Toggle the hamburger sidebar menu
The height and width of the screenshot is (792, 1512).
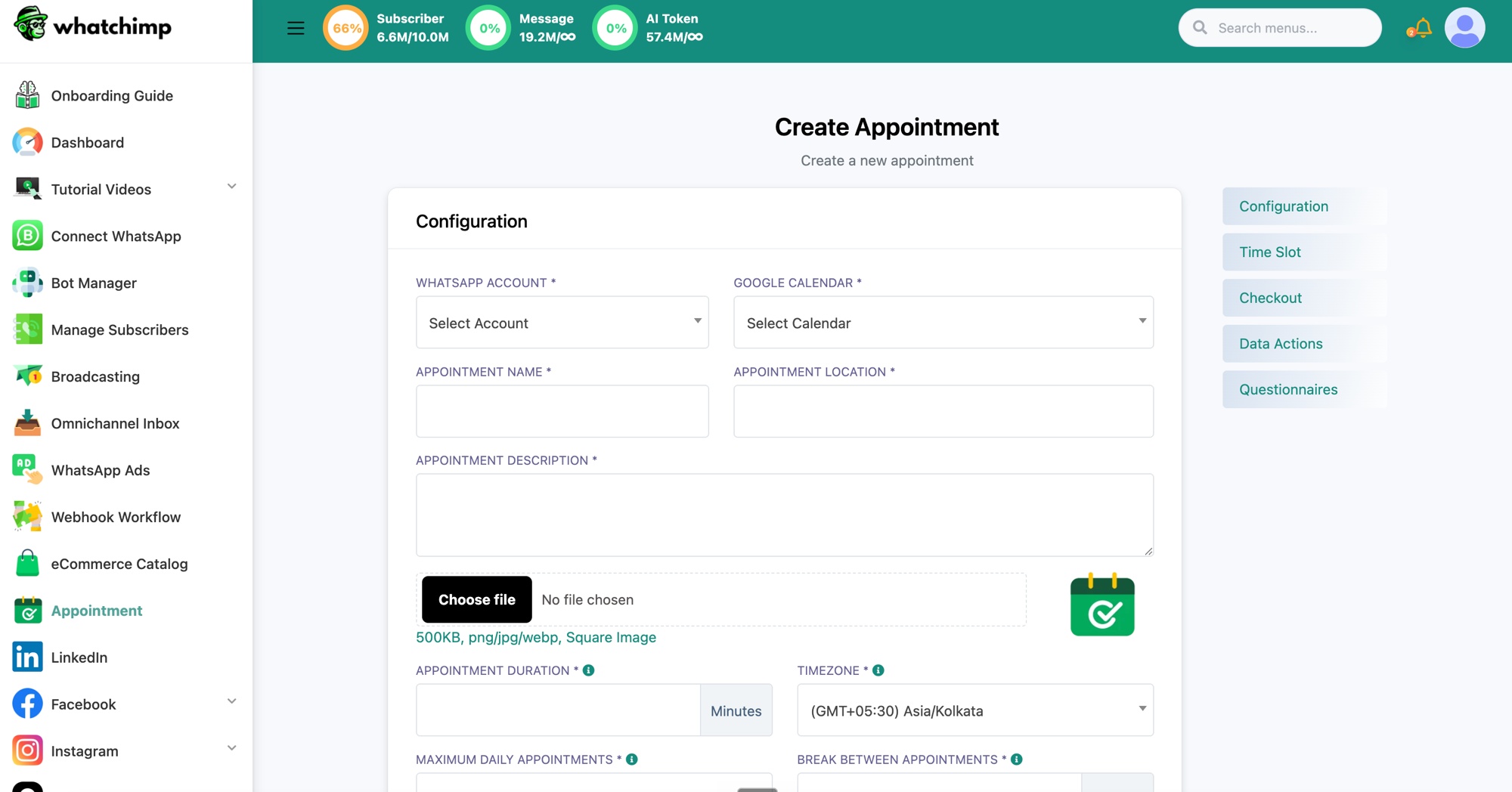pos(296,29)
